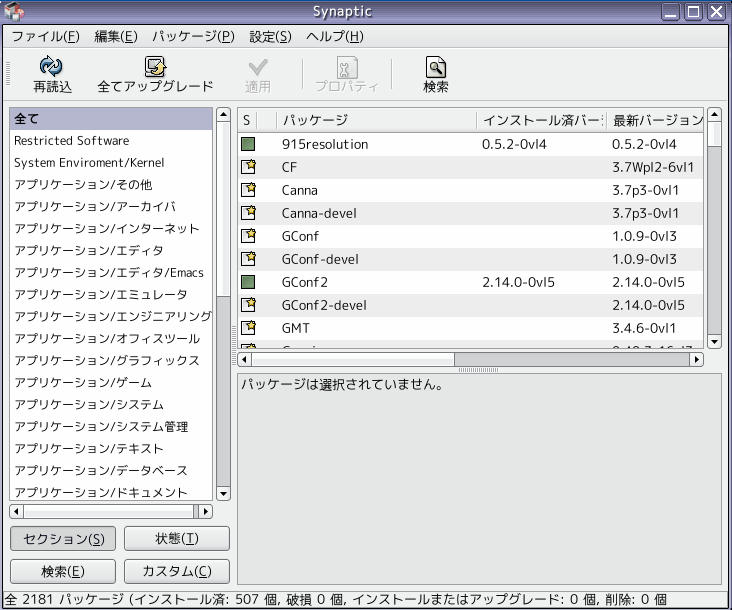Toggle status box of Canna package
This screenshot has width=732, height=610.
[248, 189]
